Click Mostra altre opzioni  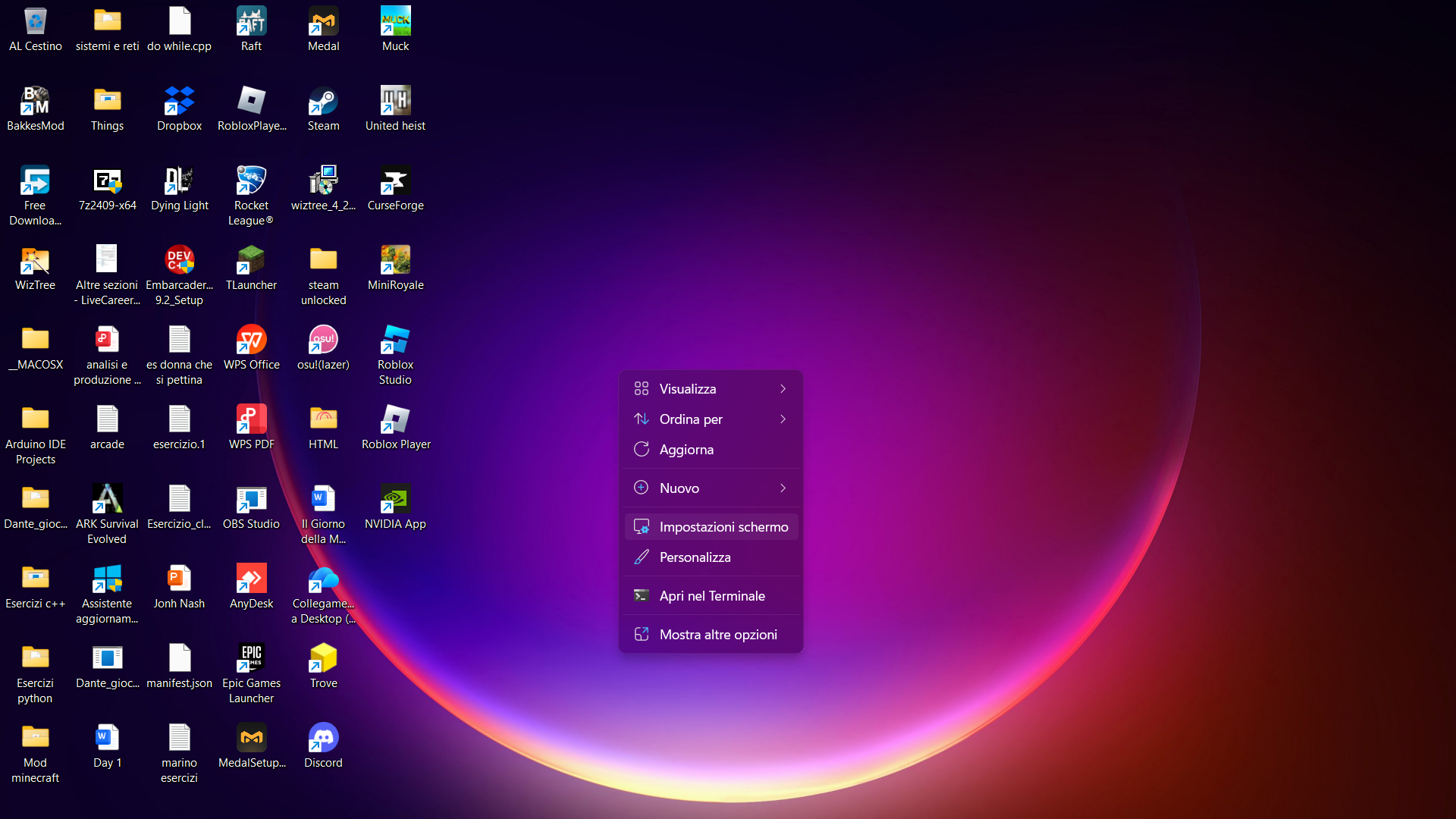[x=717, y=634]
